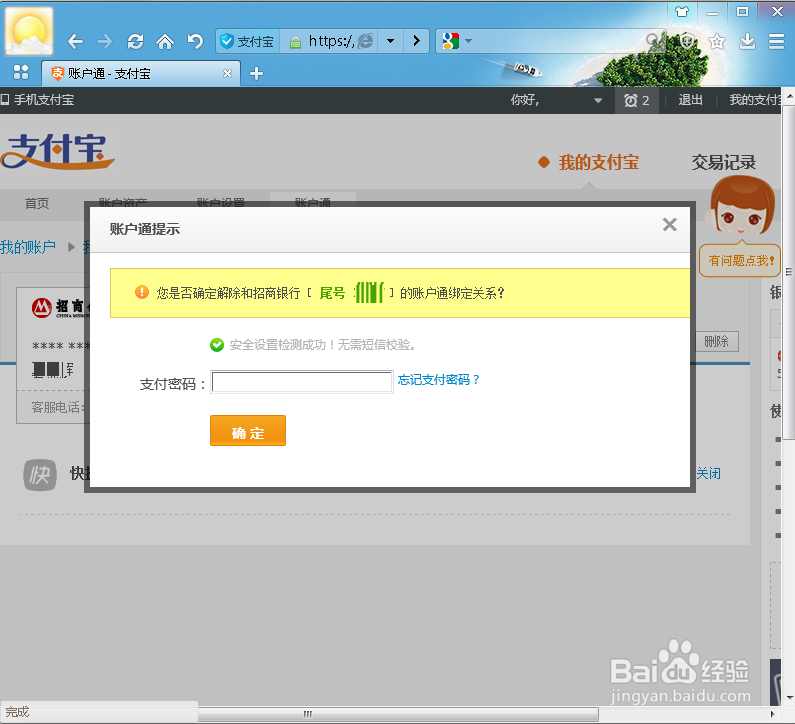Close the 账户通提示 dialog with X

pos(670,225)
